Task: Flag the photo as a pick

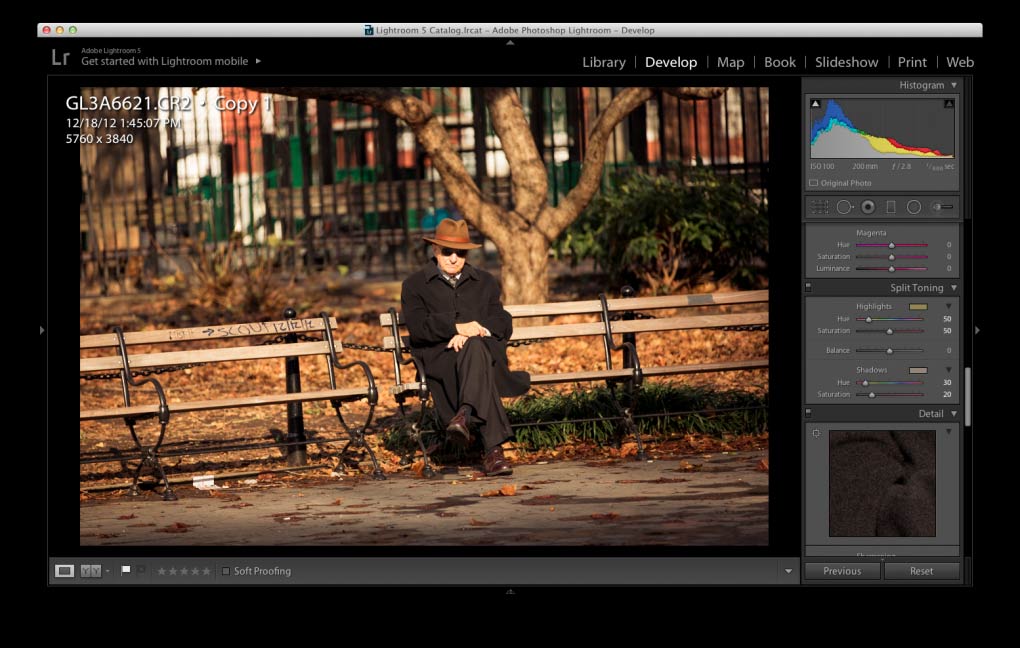Action: coord(126,570)
